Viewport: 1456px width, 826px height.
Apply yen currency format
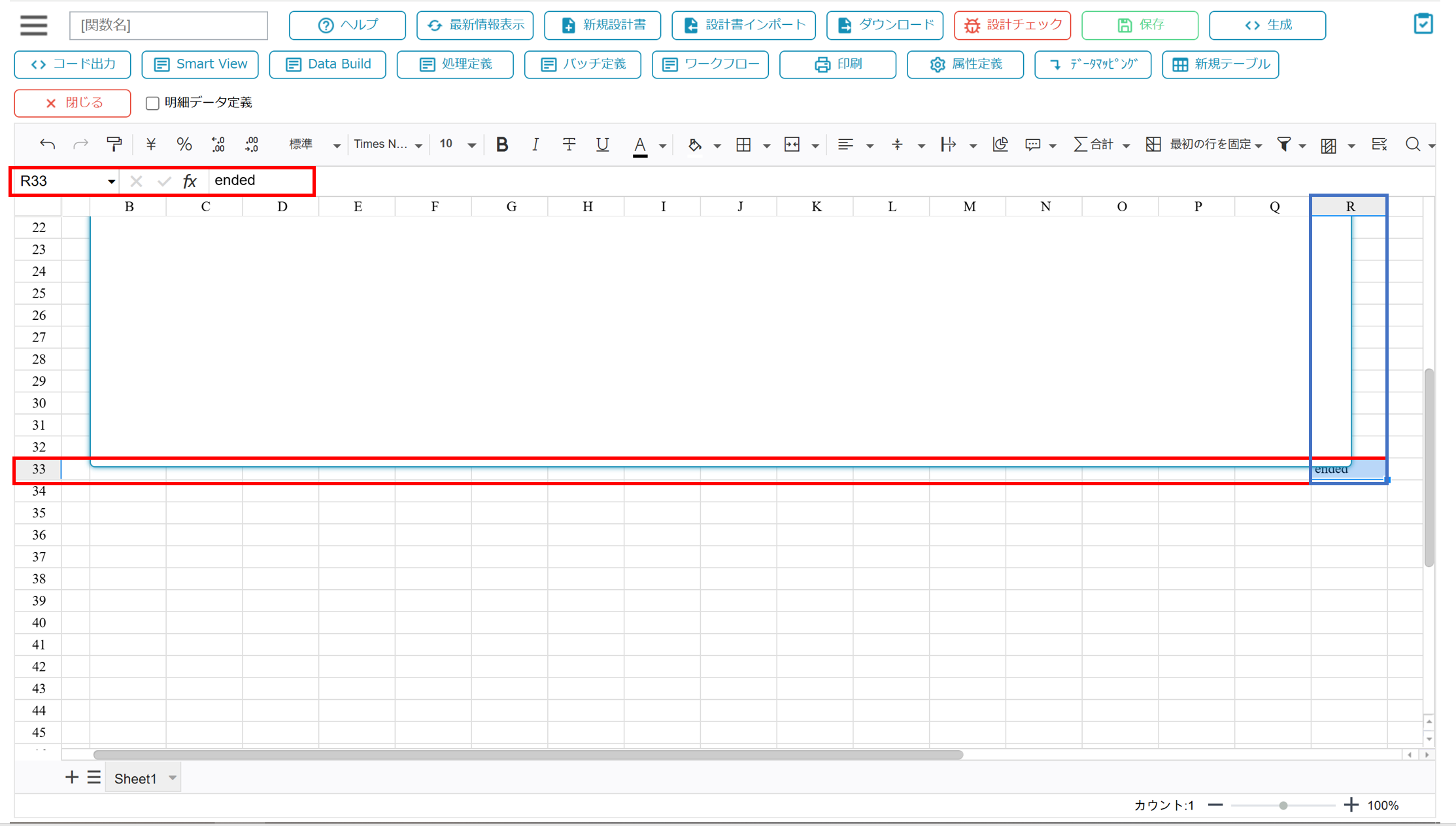pos(151,145)
